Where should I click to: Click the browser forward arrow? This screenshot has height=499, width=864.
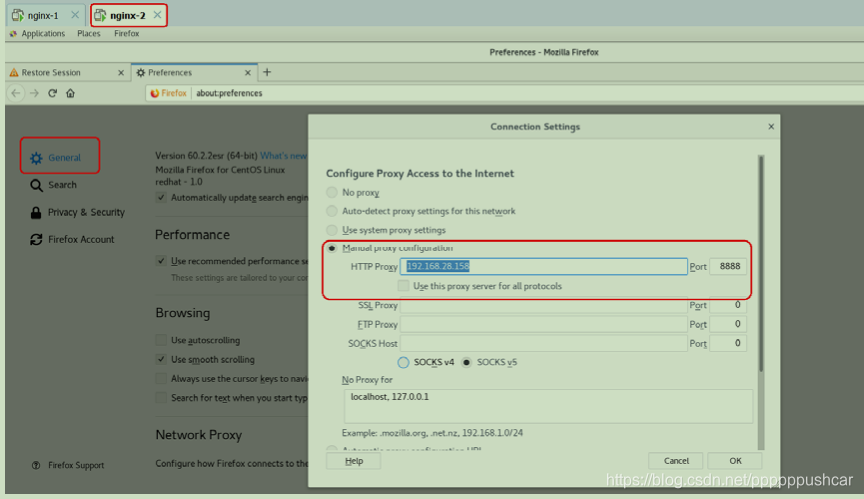34,93
